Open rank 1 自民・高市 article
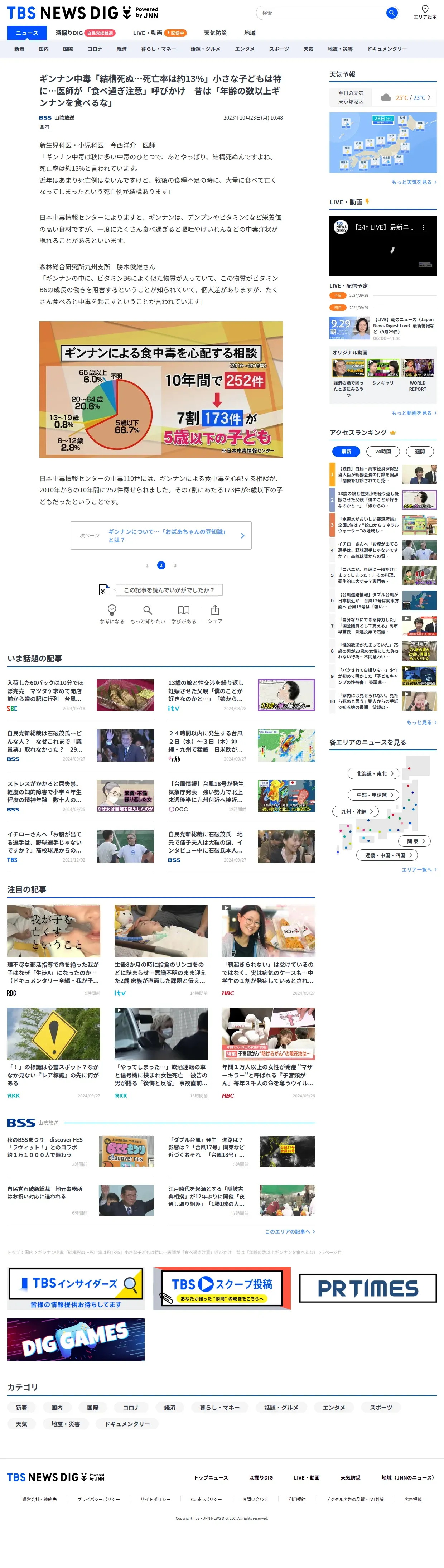 pos(383,474)
